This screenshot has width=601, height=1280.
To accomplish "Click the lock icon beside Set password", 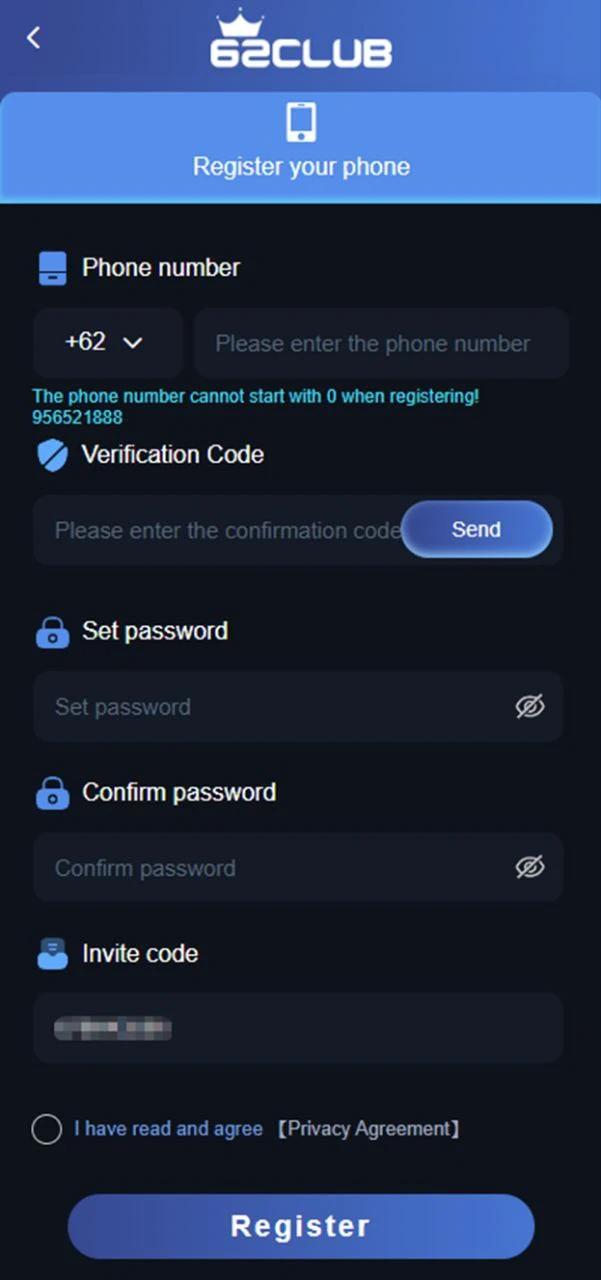I will click(x=52, y=632).
